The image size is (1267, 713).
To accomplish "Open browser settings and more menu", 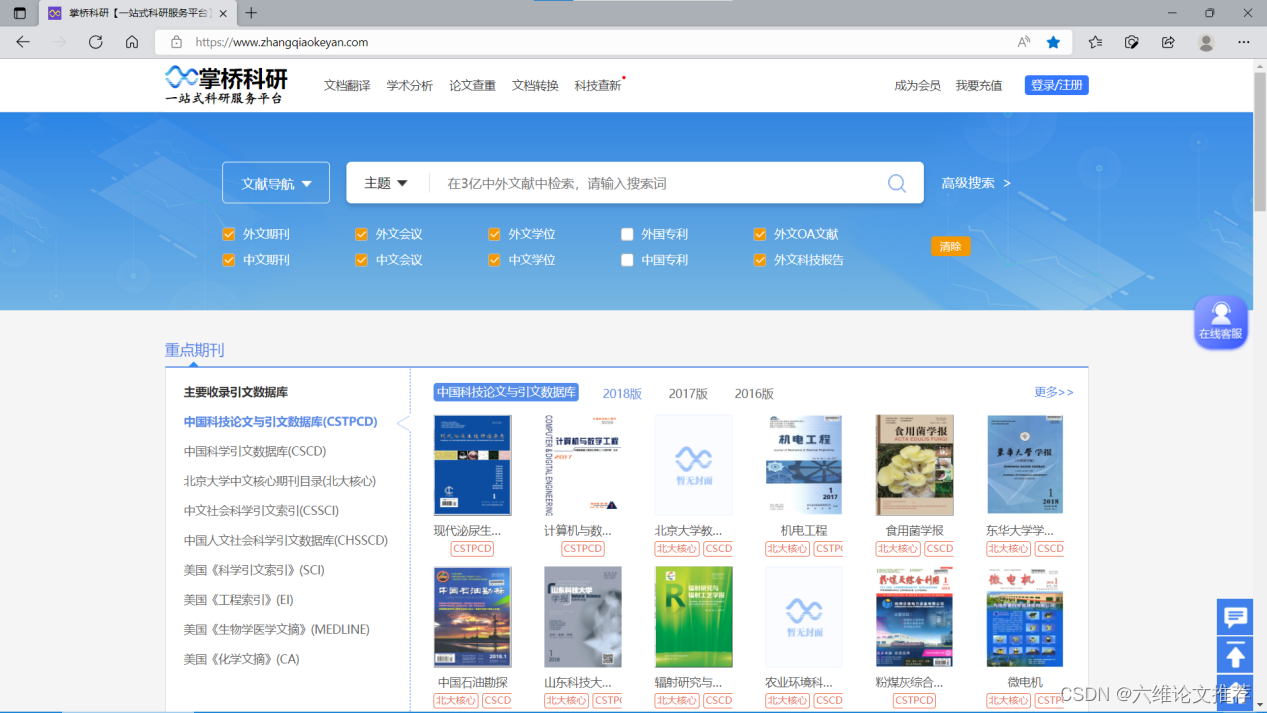I will tap(1244, 42).
